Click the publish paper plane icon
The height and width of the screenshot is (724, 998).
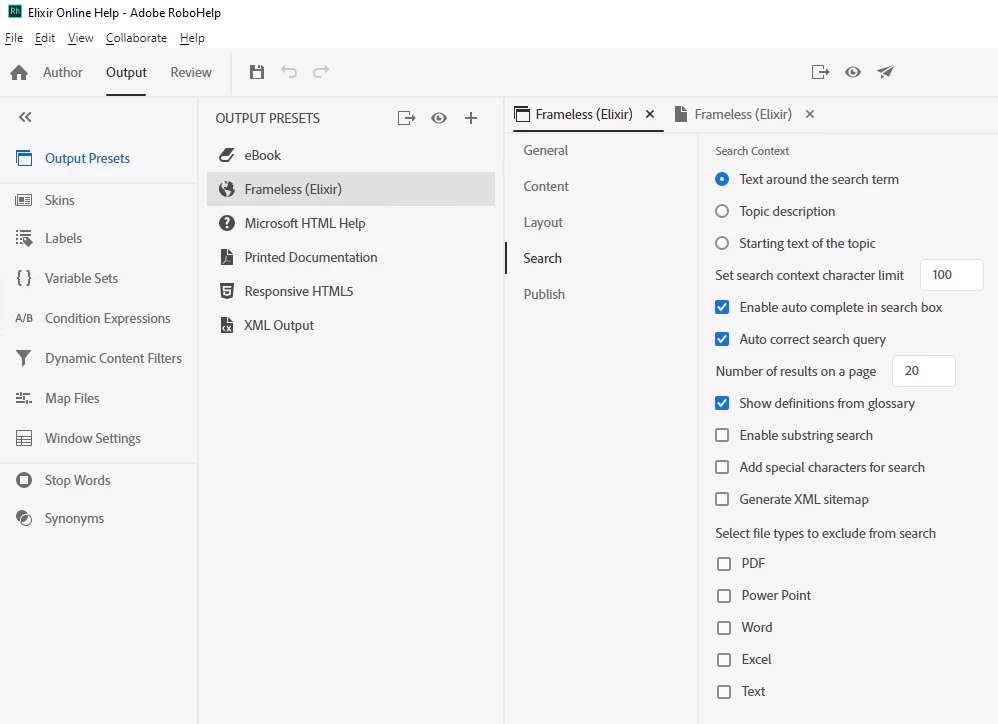click(885, 72)
